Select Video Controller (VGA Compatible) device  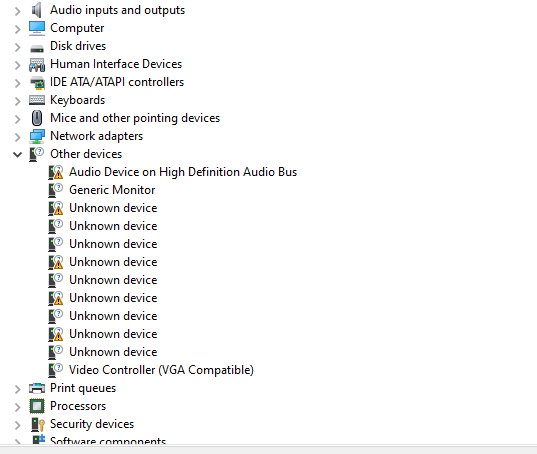pos(161,370)
